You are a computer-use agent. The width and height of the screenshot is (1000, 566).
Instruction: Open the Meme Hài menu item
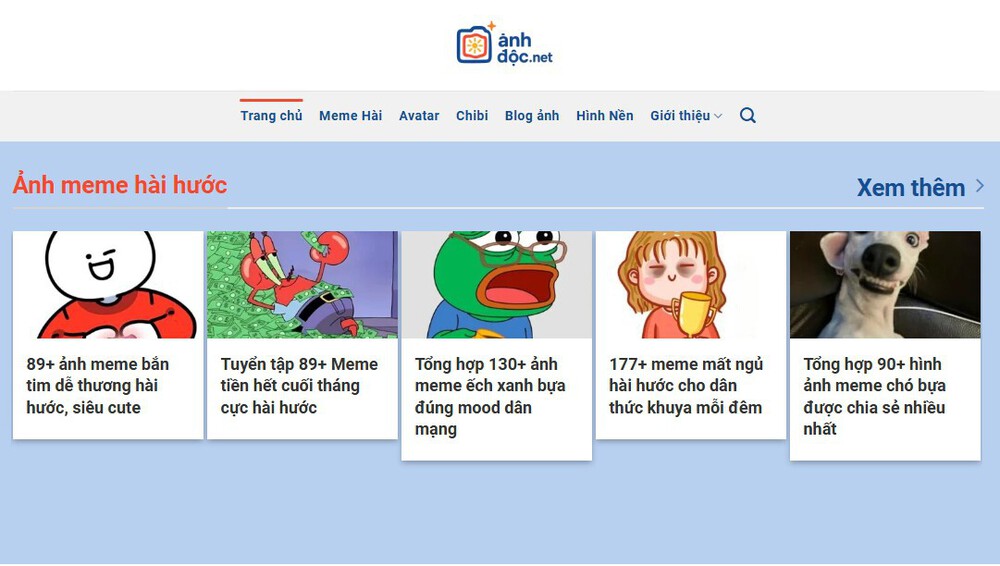[350, 116]
